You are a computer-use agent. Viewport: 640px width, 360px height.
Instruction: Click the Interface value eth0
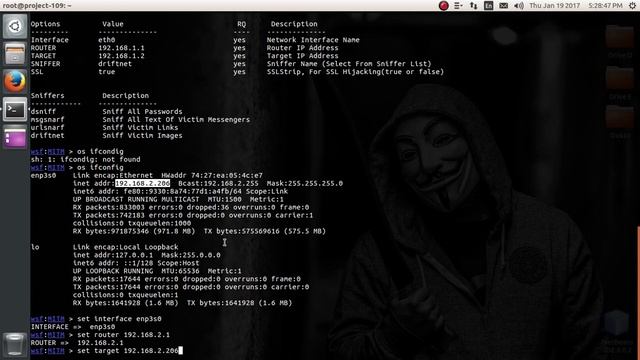(107, 40)
